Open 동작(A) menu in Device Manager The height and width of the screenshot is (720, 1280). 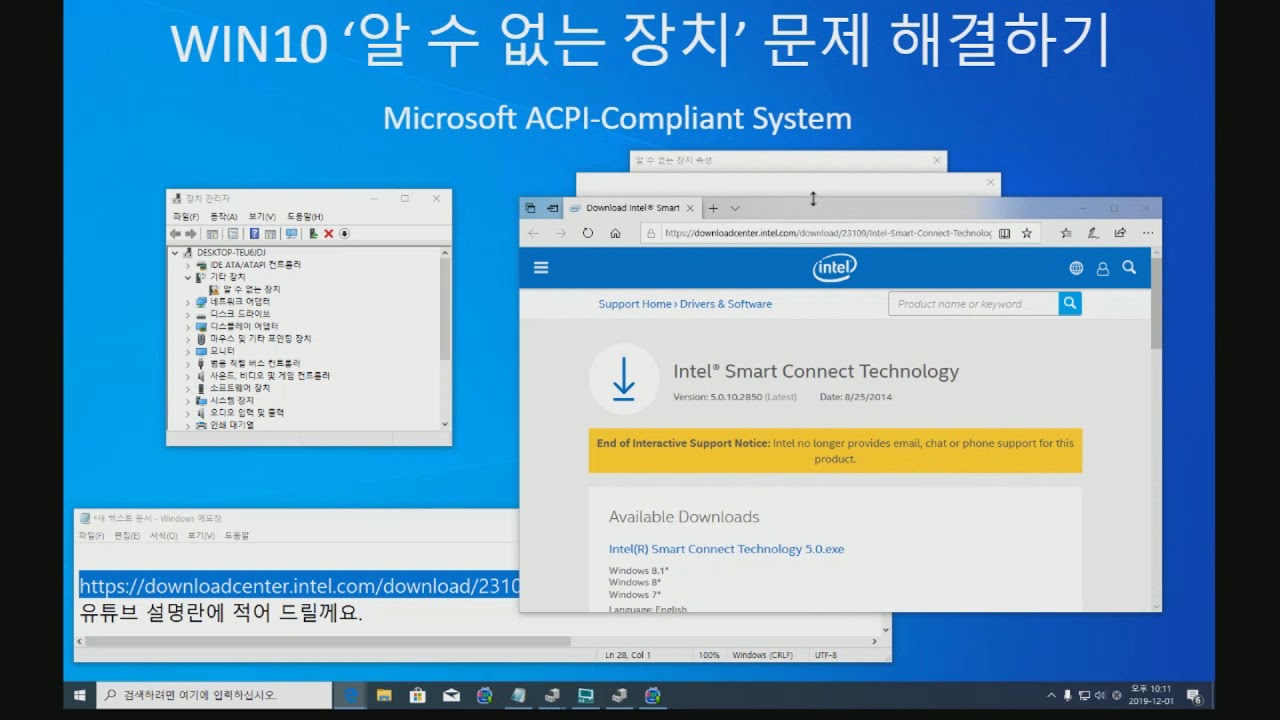pos(224,216)
